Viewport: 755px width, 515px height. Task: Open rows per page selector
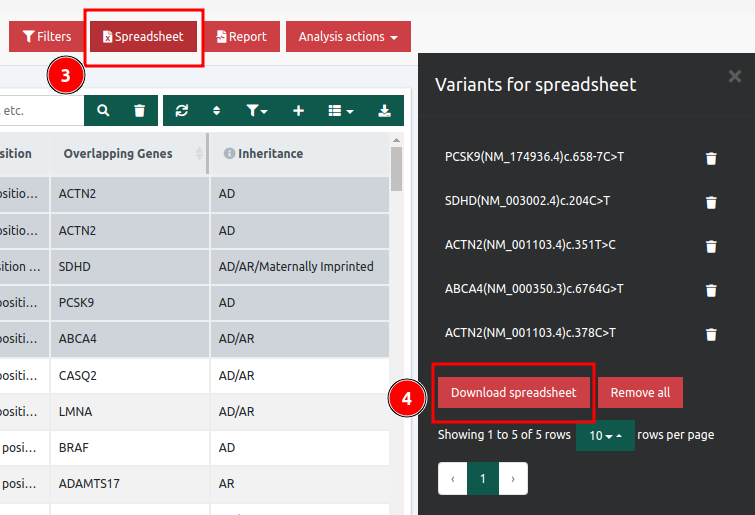point(605,436)
